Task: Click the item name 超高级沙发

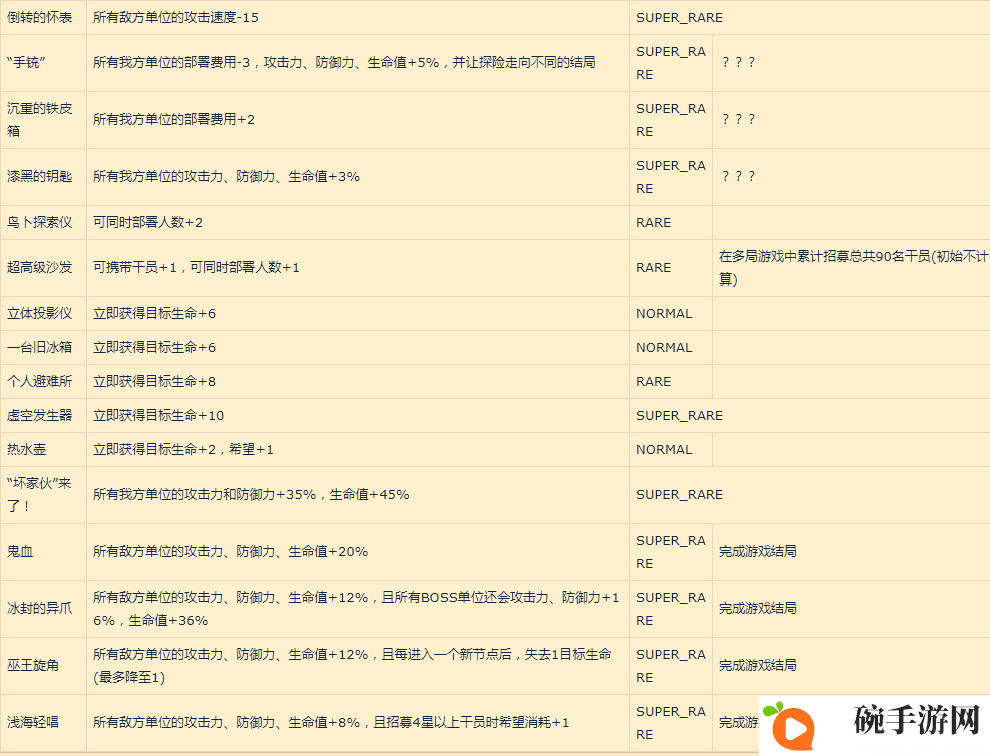Action: click(x=39, y=268)
